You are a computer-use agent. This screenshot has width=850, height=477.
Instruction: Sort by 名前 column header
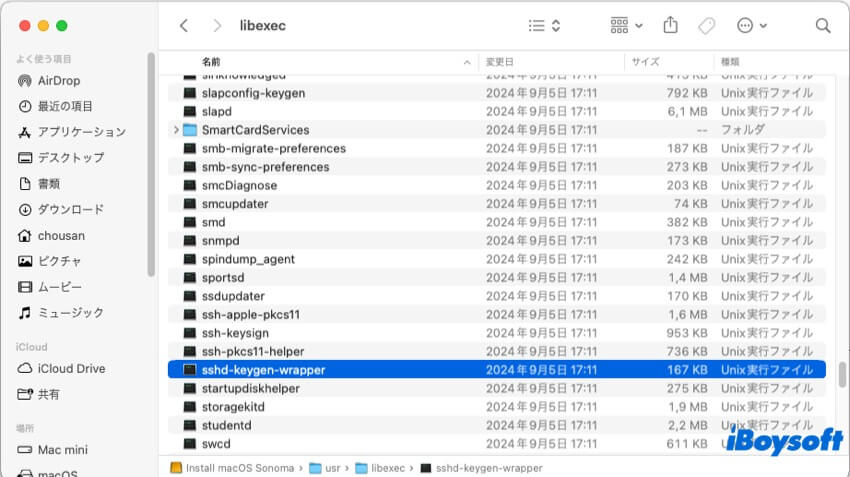tap(212, 62)
